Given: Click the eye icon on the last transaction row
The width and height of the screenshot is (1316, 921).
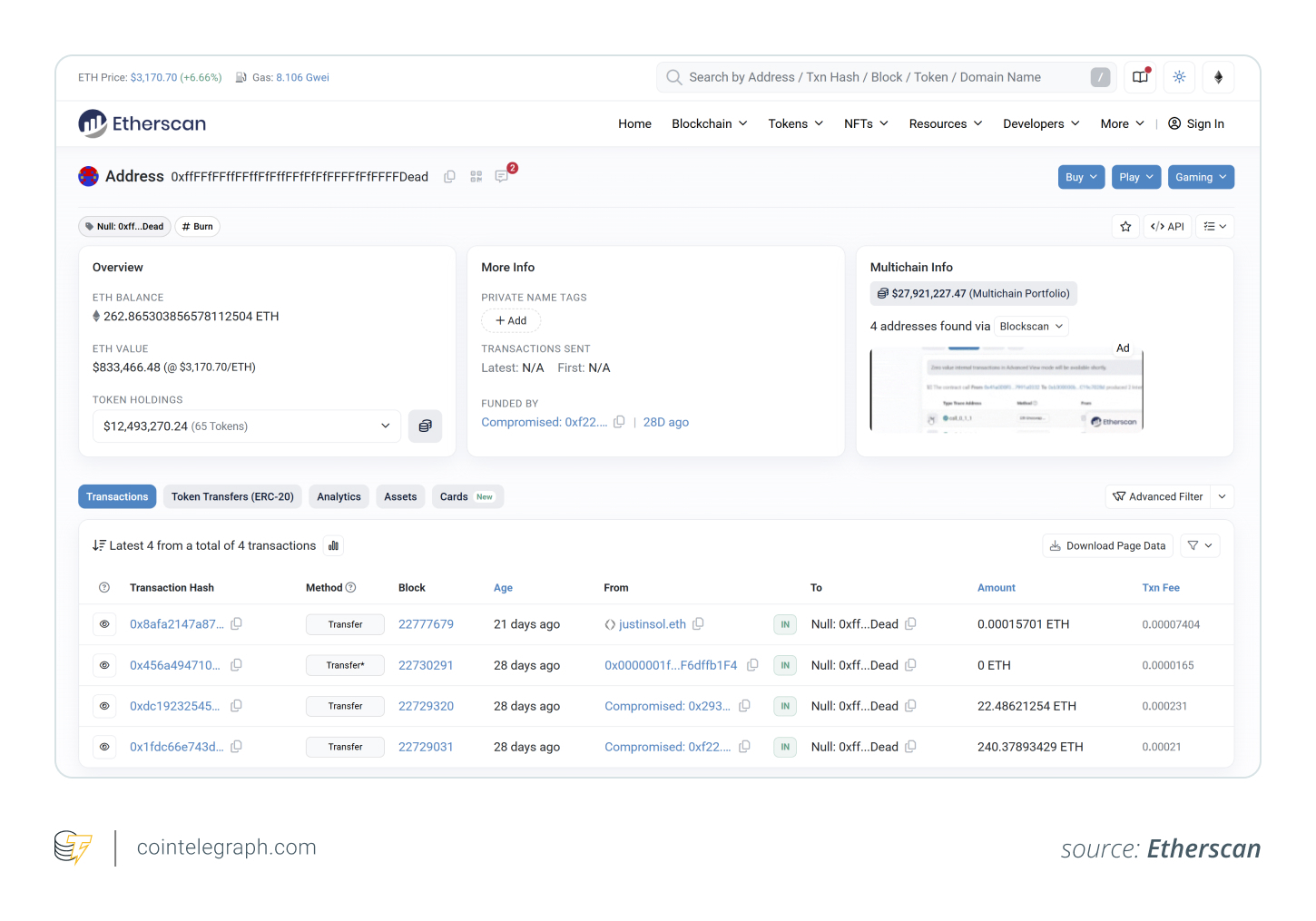Looking at the screenshot, I should (104, 747).
